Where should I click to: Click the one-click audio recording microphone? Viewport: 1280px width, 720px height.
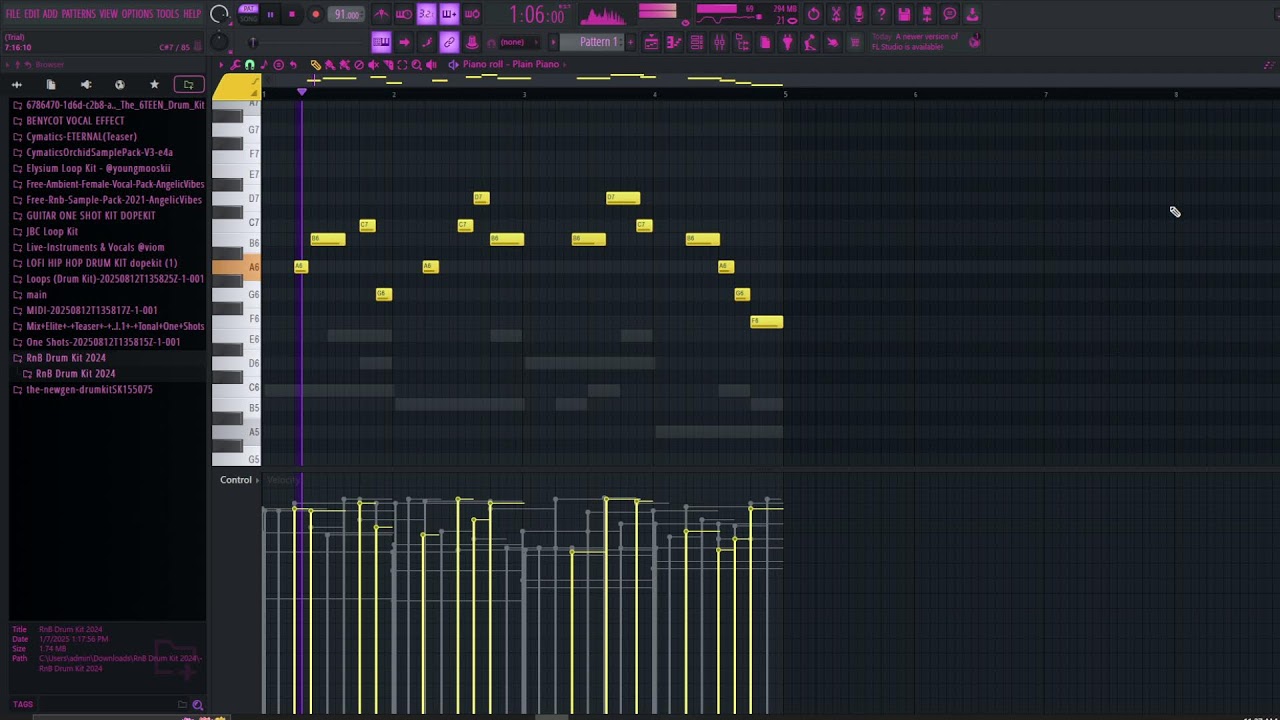(859, 14)
